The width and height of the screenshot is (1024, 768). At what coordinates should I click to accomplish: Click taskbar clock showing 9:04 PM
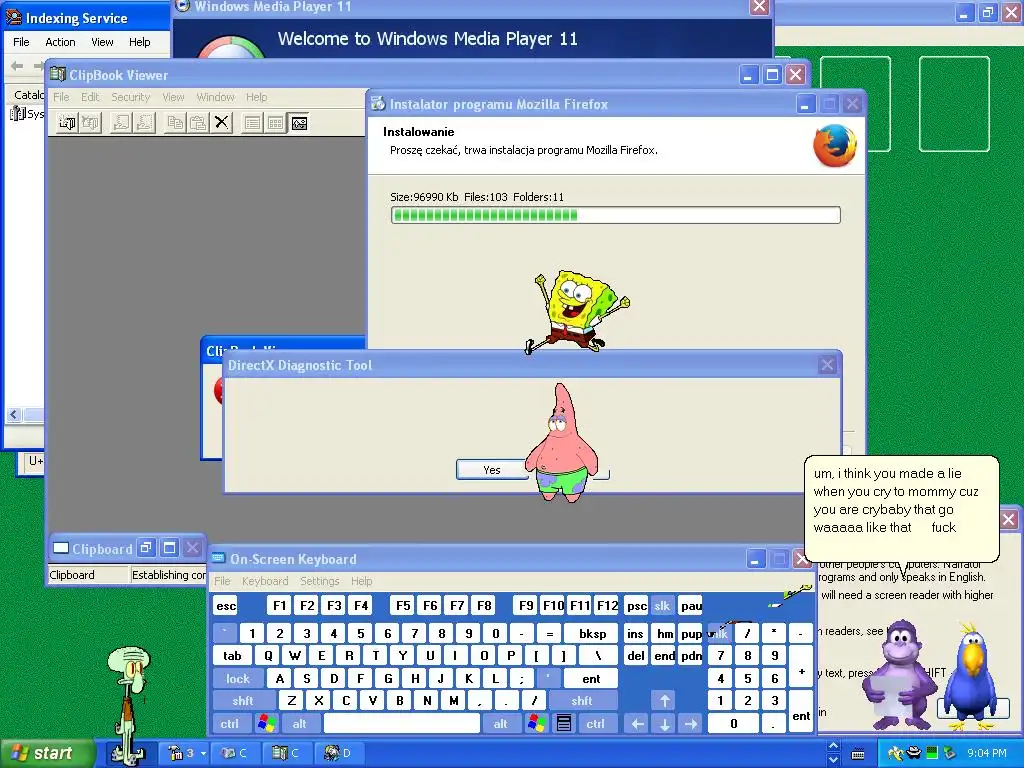pyautogui.click(x=987, y=754)
